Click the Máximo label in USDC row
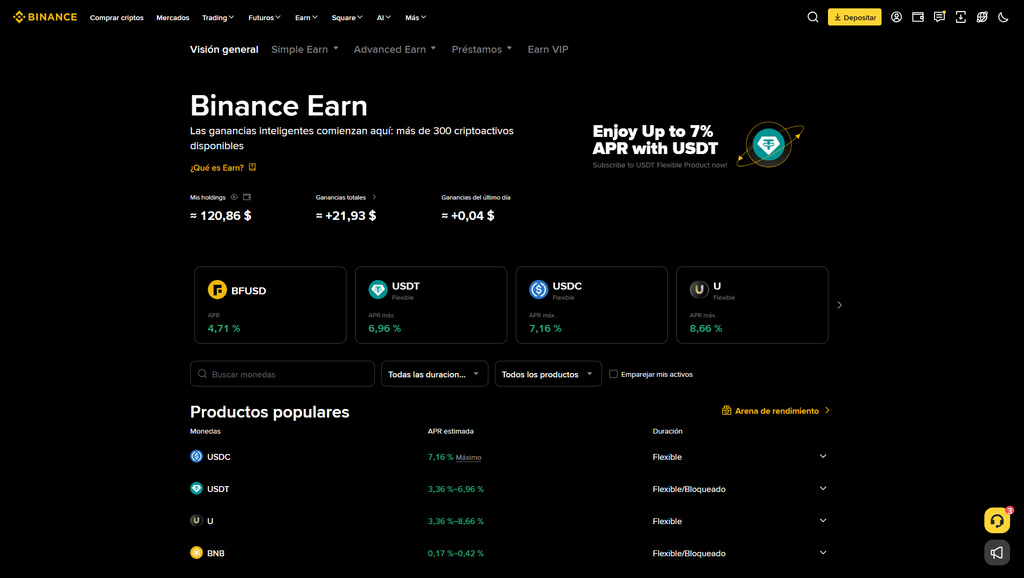Image resolution: width=1024 pixels, height=578 pixels. tap(468, 457)
